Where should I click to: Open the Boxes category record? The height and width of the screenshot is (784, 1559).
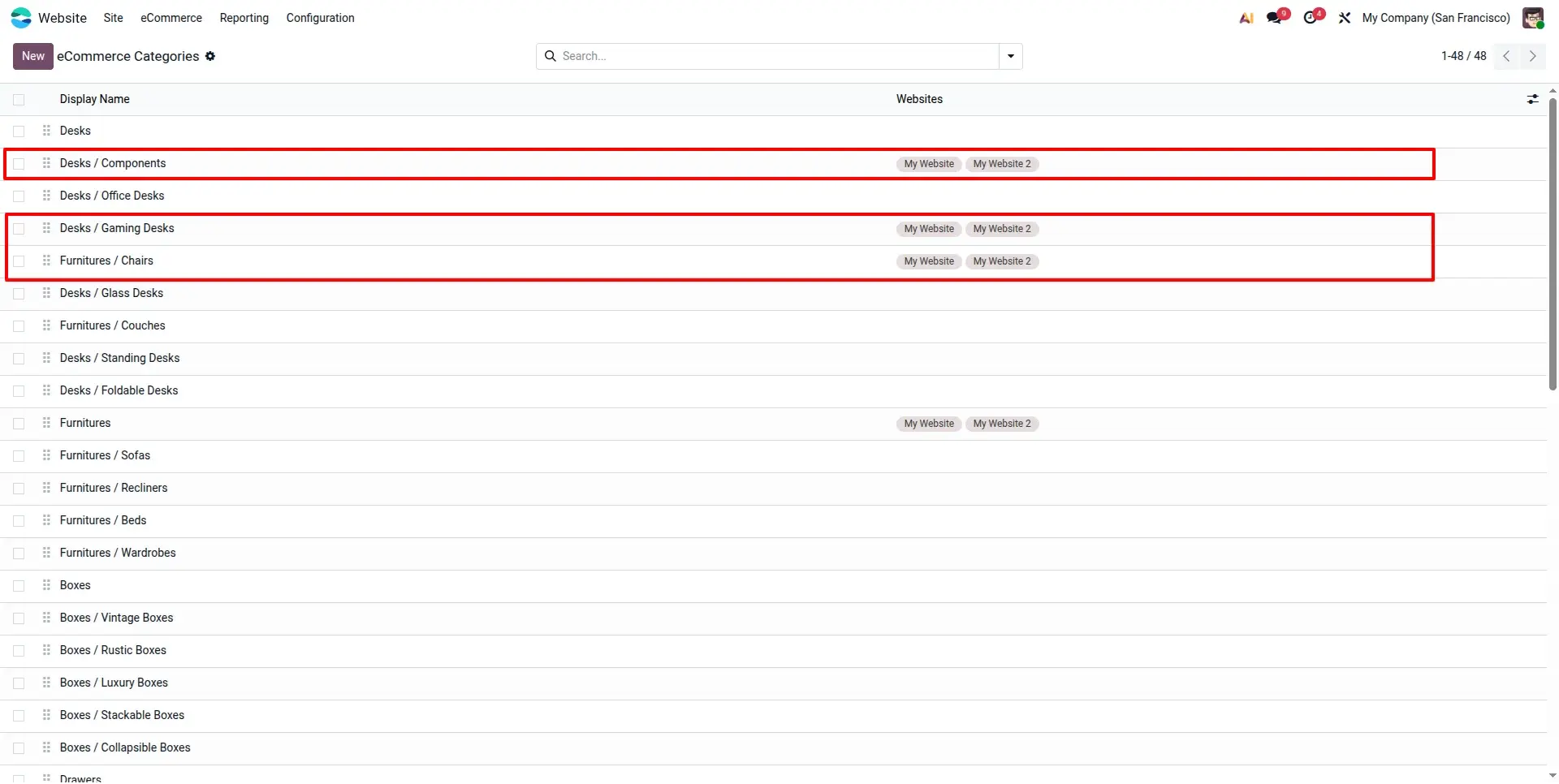point(76,585)
